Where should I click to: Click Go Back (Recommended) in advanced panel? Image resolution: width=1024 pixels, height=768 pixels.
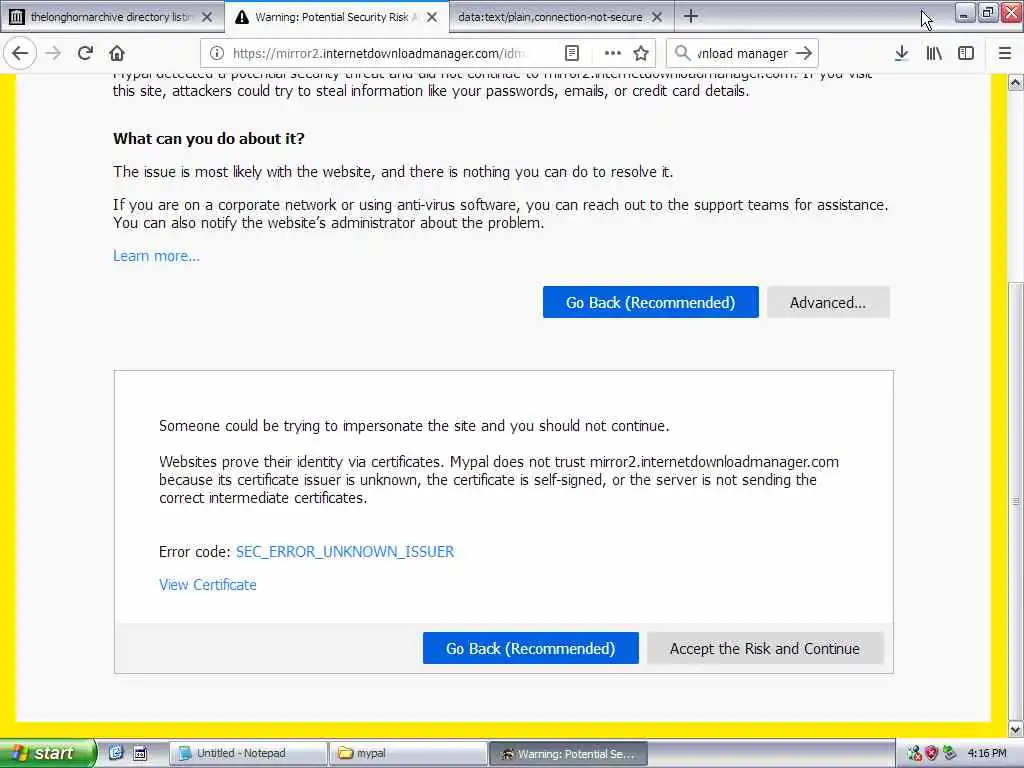click(530, 648)
